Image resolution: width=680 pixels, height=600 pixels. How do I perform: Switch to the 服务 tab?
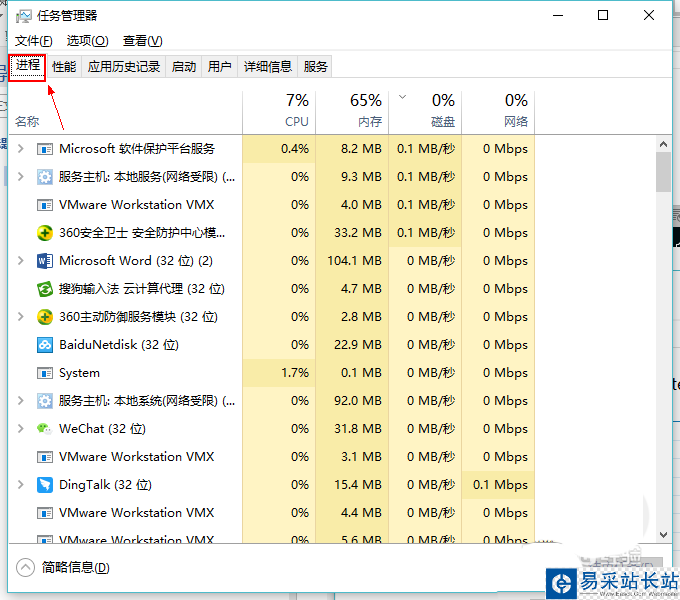(x=315, y=67)
